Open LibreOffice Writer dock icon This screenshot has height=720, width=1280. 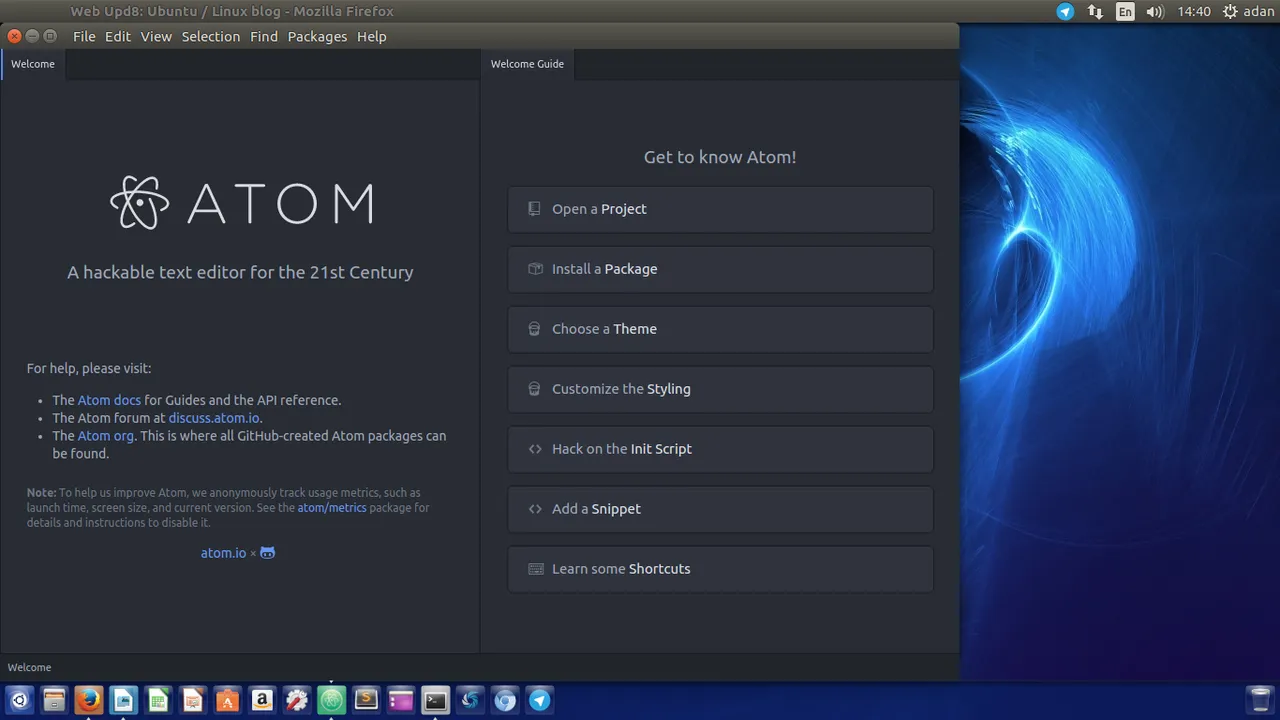click(x=123, y=700)
